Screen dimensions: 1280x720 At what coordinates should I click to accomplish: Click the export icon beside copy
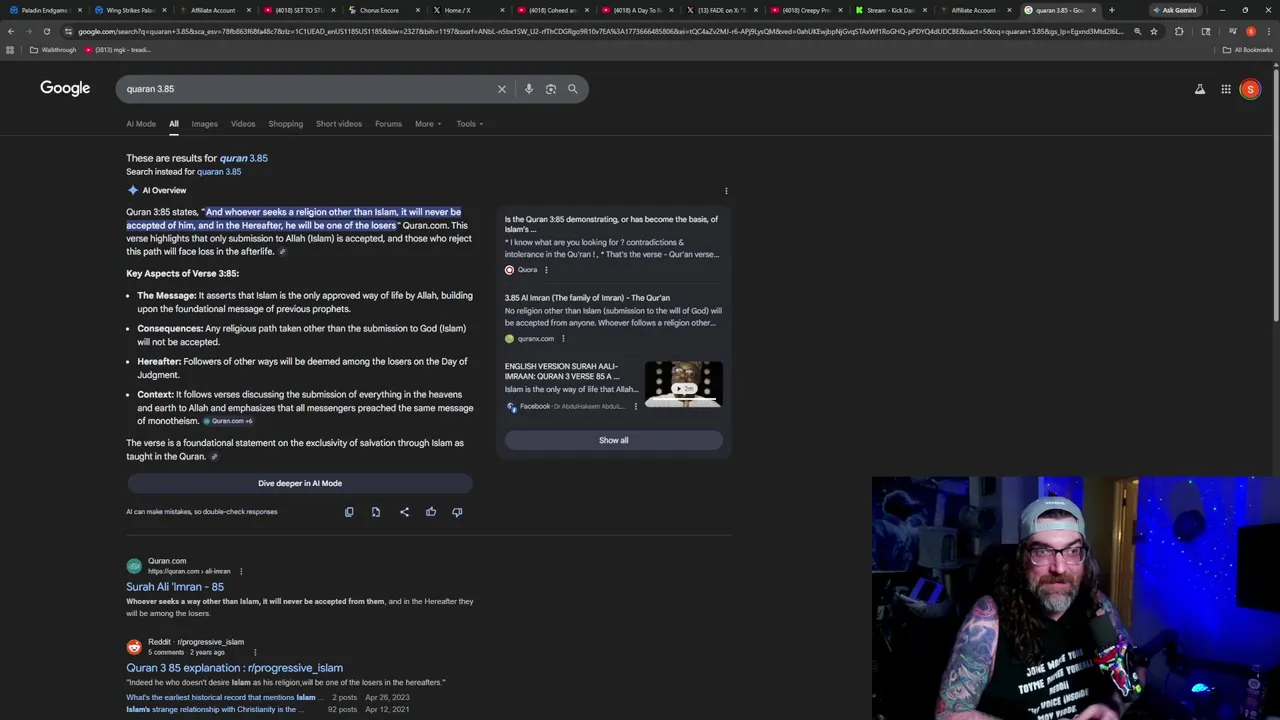click(376, 512)
